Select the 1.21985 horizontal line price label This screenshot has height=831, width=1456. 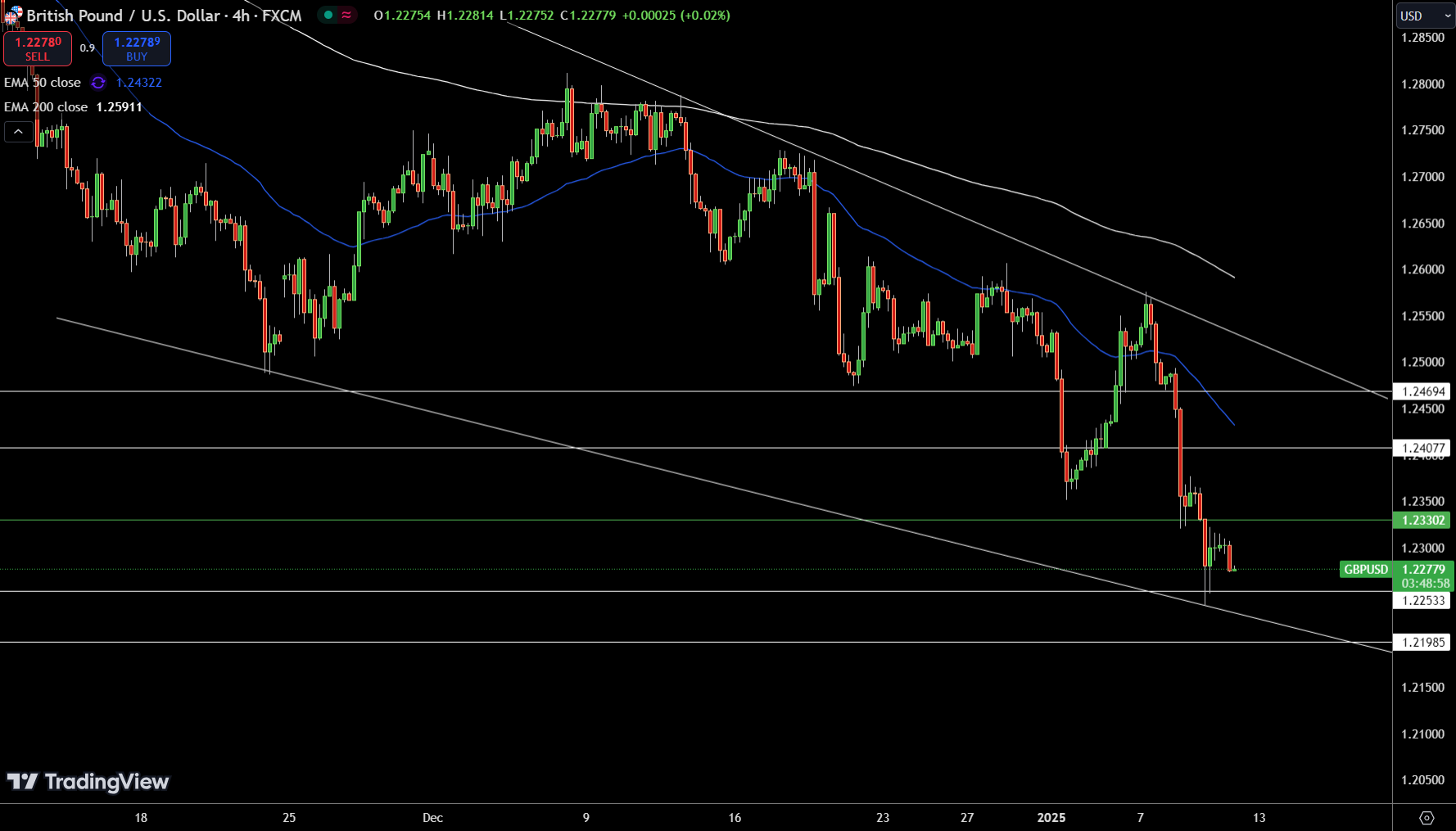pyautogui.click(x=1422, y=643)
